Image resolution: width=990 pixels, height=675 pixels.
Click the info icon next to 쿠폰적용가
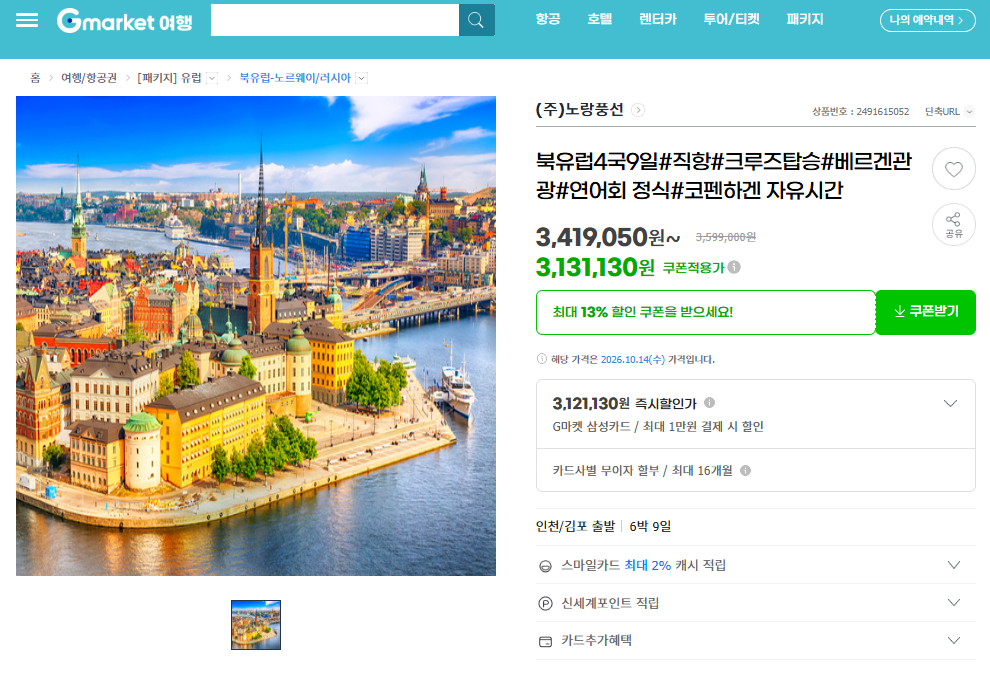tap(734, 267)
